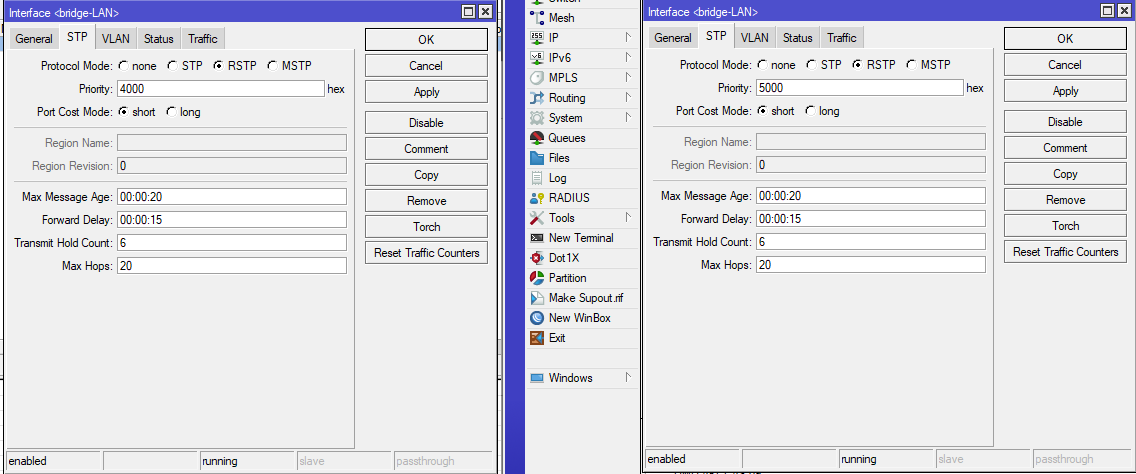
Task: Click Disable in the right window
Action: pos(1065,122)
